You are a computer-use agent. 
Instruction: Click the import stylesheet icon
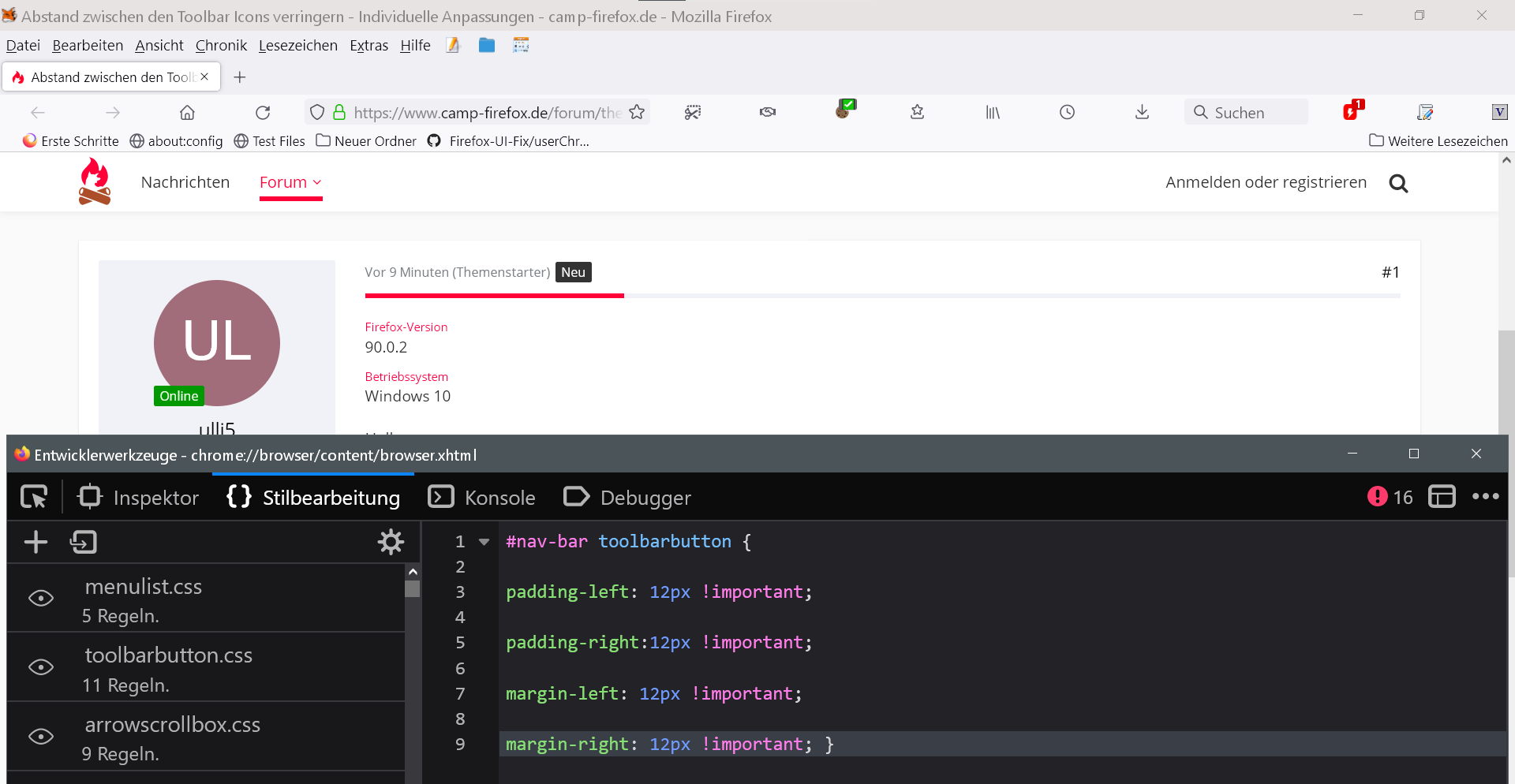coord(84,542)
